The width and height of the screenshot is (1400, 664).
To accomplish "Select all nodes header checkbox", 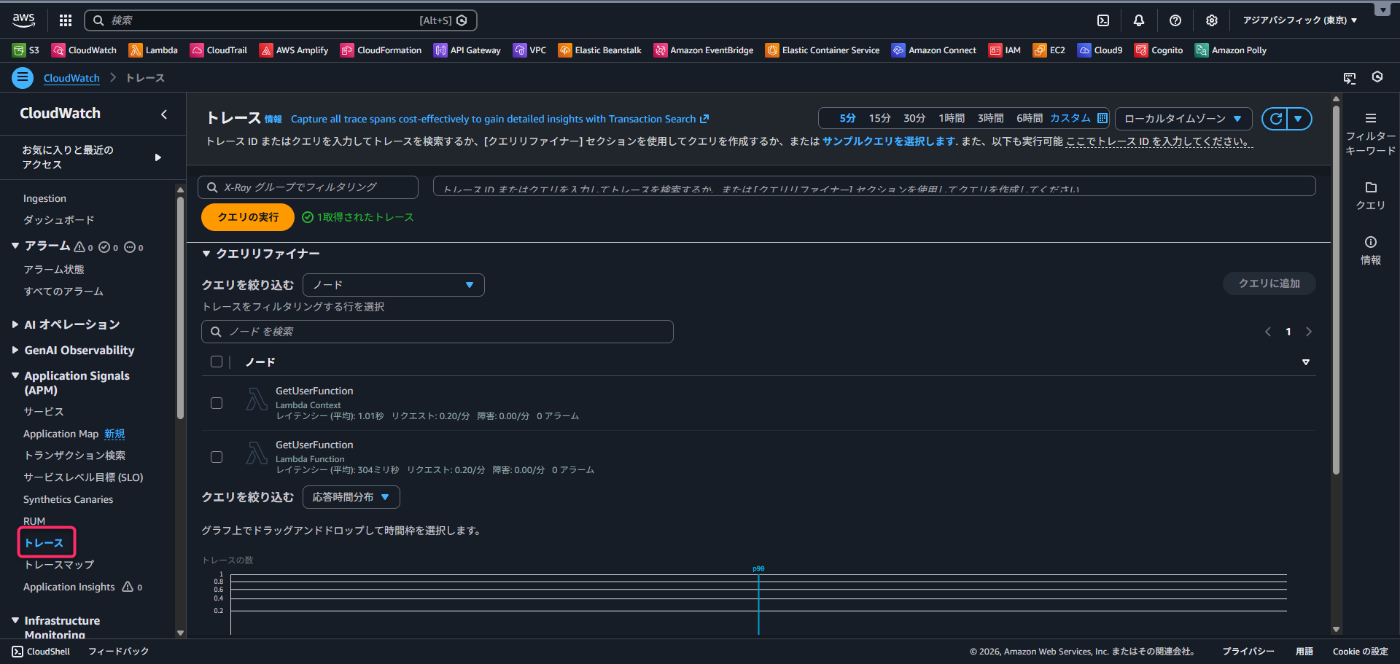I will pyautogui.click(x=216, y=362).
